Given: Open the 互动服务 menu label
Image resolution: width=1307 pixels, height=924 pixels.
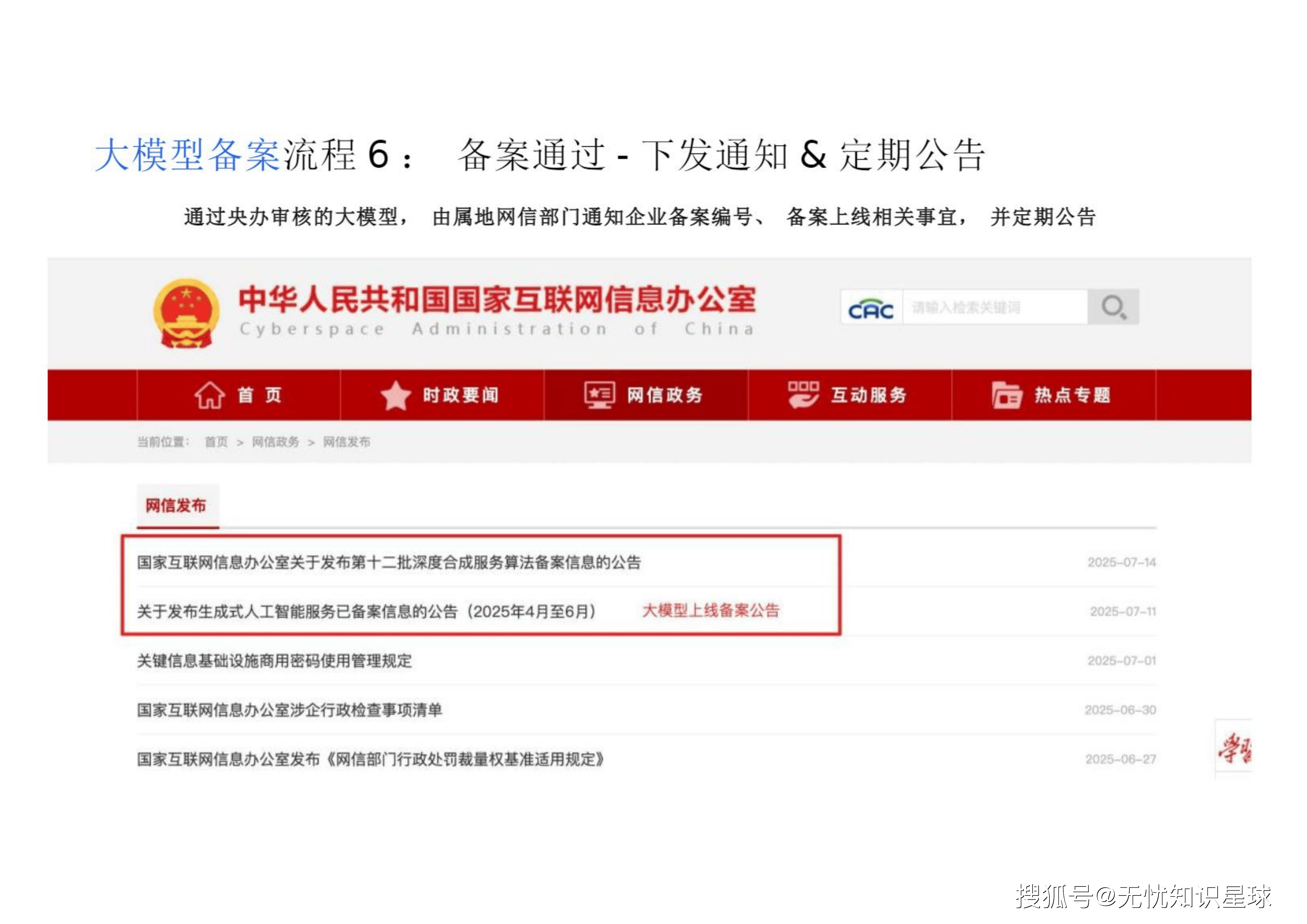Looking at the screenshot, I should [x=869, y=395].
